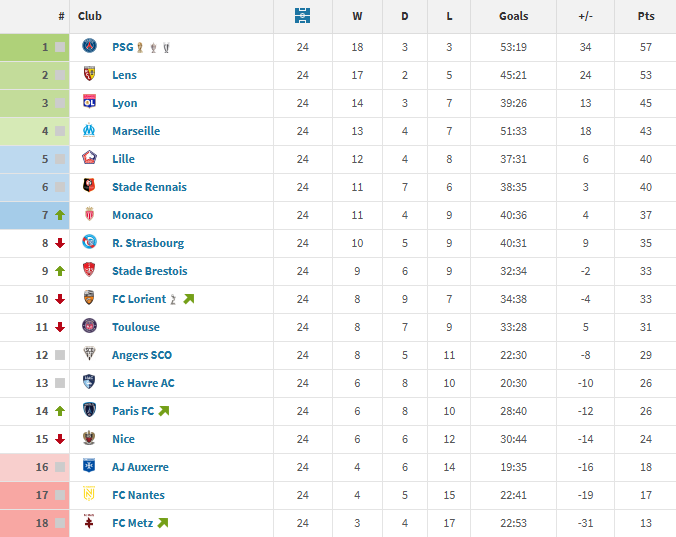Sort table by Goals column header
This screenshot has width=676, height=537.
click(x=513, y=16)
